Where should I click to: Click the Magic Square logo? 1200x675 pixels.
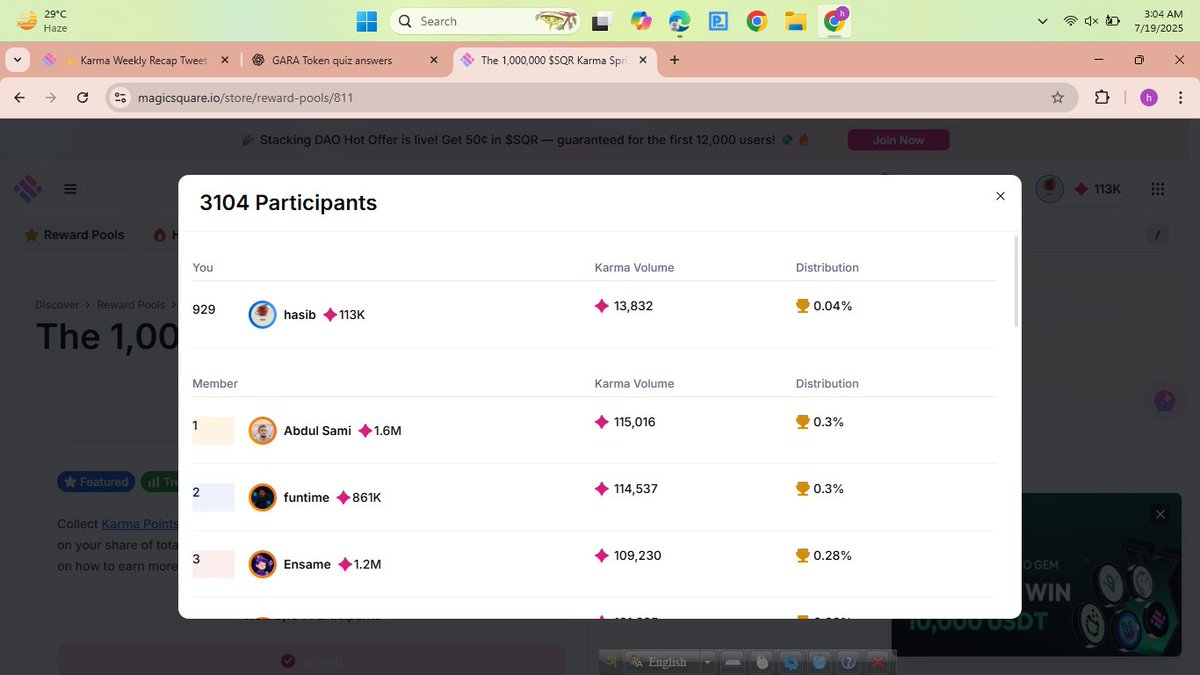(x=28, y=188)
